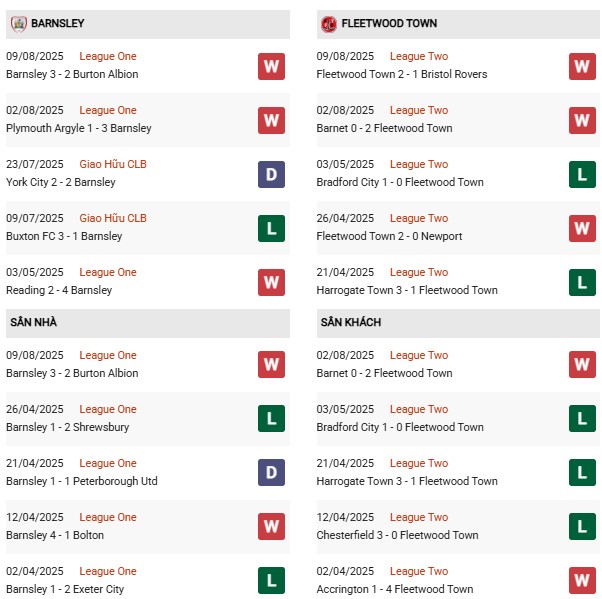
Task: Click L badge for Buxton FC 3-1 Barnsley
Action: pyautogui.click(x=271, y=228)
